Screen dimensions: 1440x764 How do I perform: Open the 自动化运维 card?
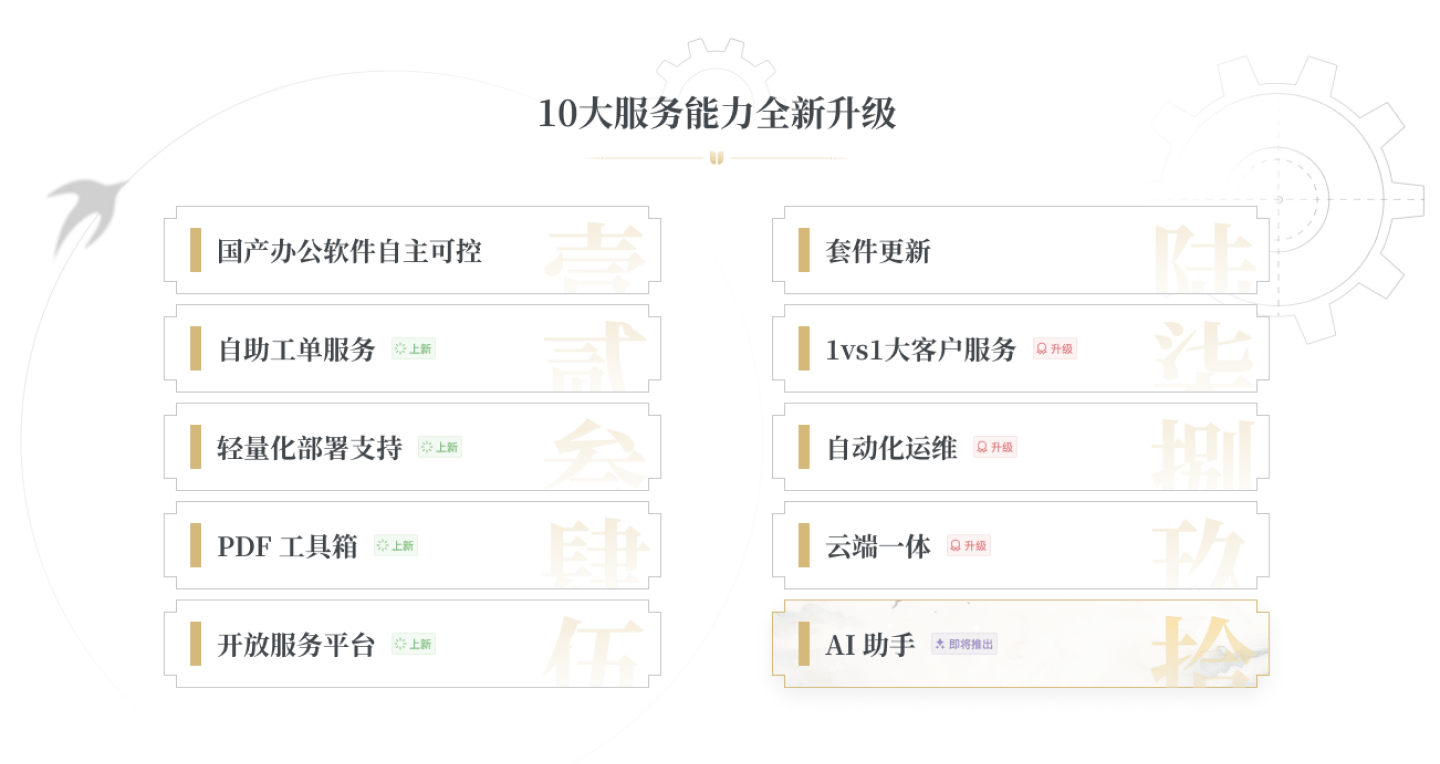coord(1020,447)
